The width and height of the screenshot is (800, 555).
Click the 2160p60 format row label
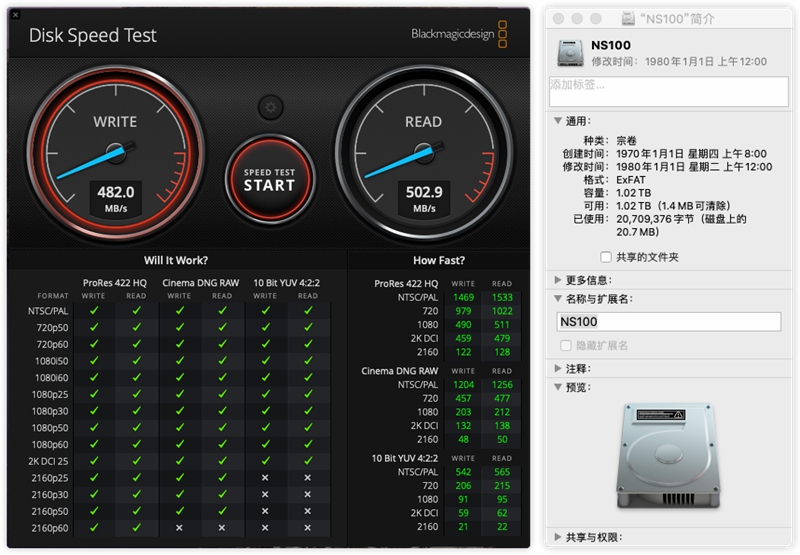tap(49, 528)
